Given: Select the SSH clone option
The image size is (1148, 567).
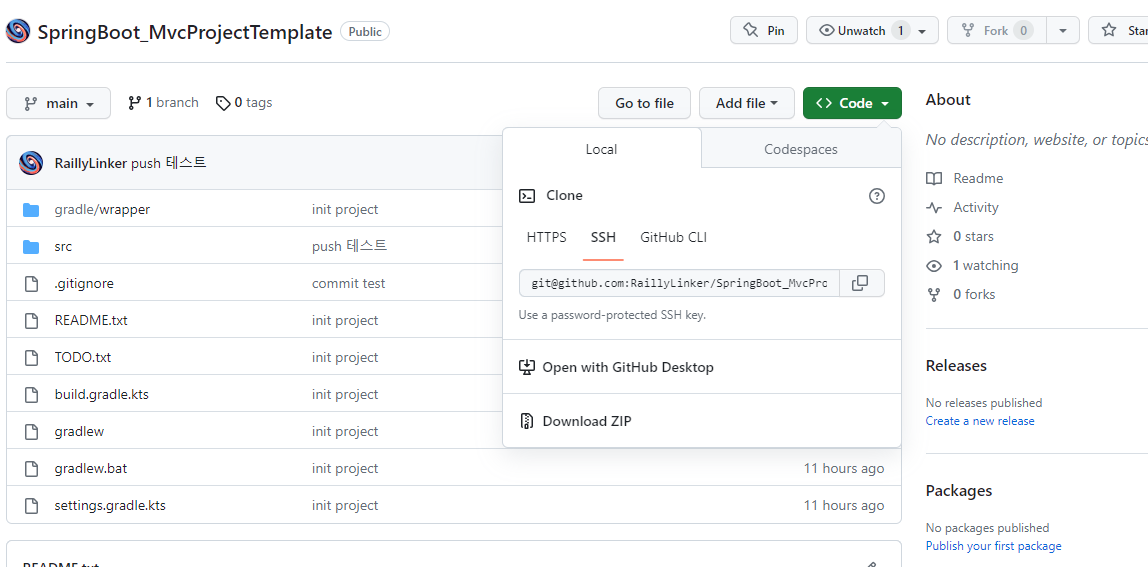Looking at the screenshot, I should 603,237.
